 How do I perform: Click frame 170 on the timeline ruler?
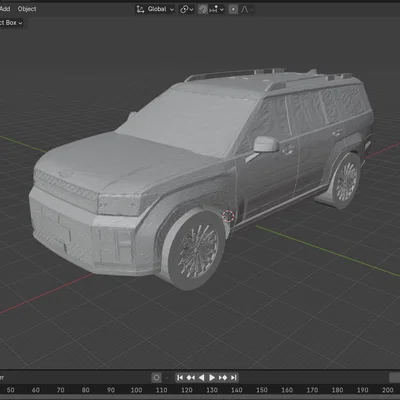[312, 390]
